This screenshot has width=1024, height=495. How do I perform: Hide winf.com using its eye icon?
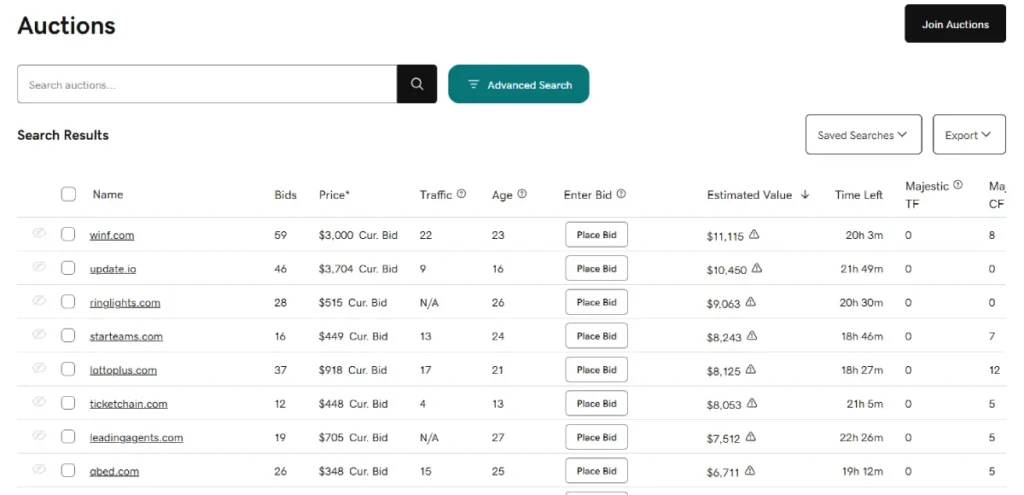click(x=39, y=234)
